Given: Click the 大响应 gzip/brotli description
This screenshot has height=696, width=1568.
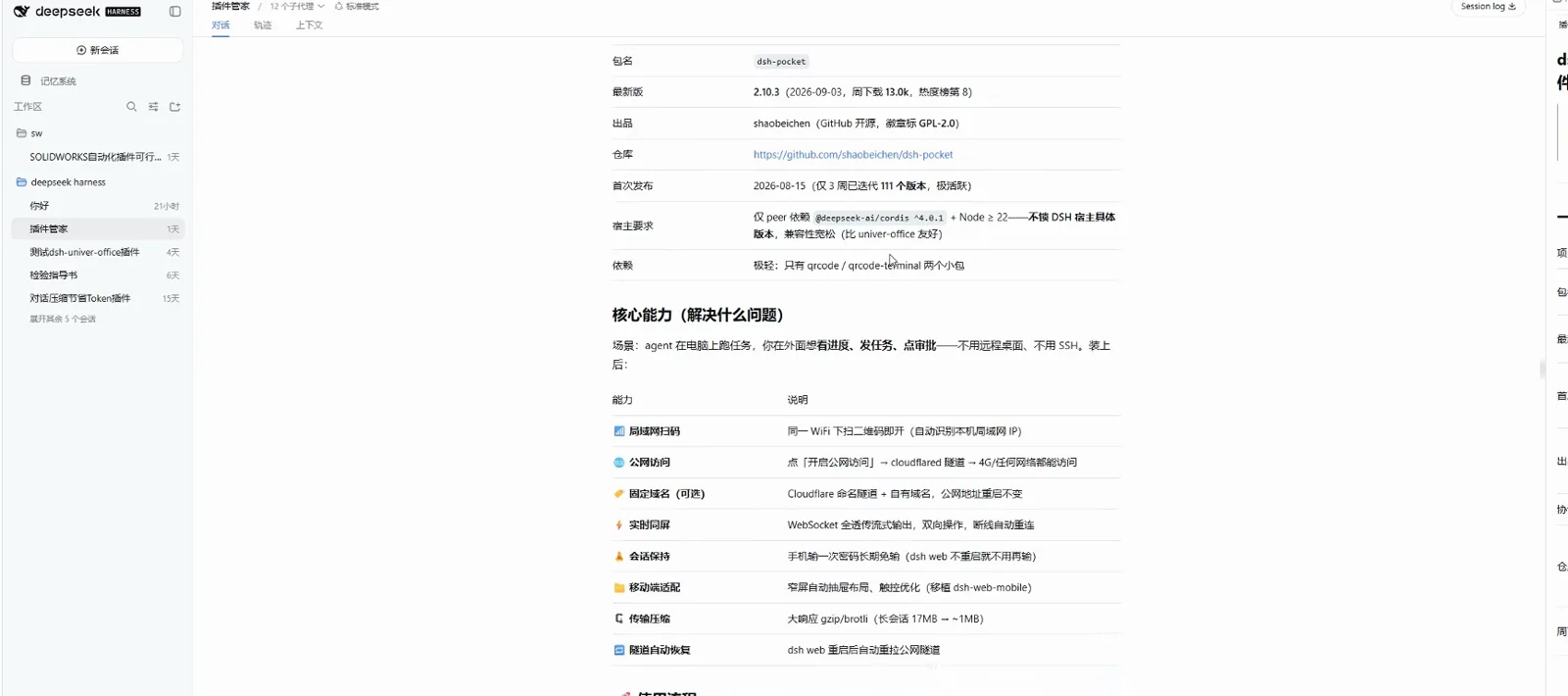Looking at the screenshot, I should point(885,620).
